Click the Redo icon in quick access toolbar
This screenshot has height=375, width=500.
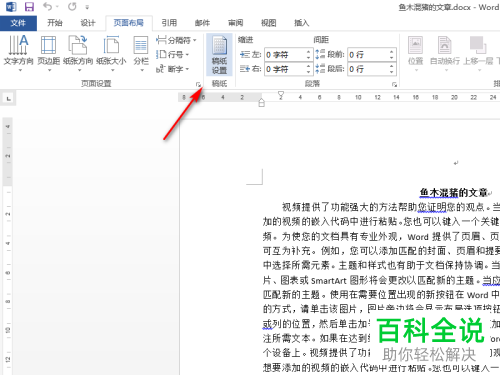[x=72, y=6]
